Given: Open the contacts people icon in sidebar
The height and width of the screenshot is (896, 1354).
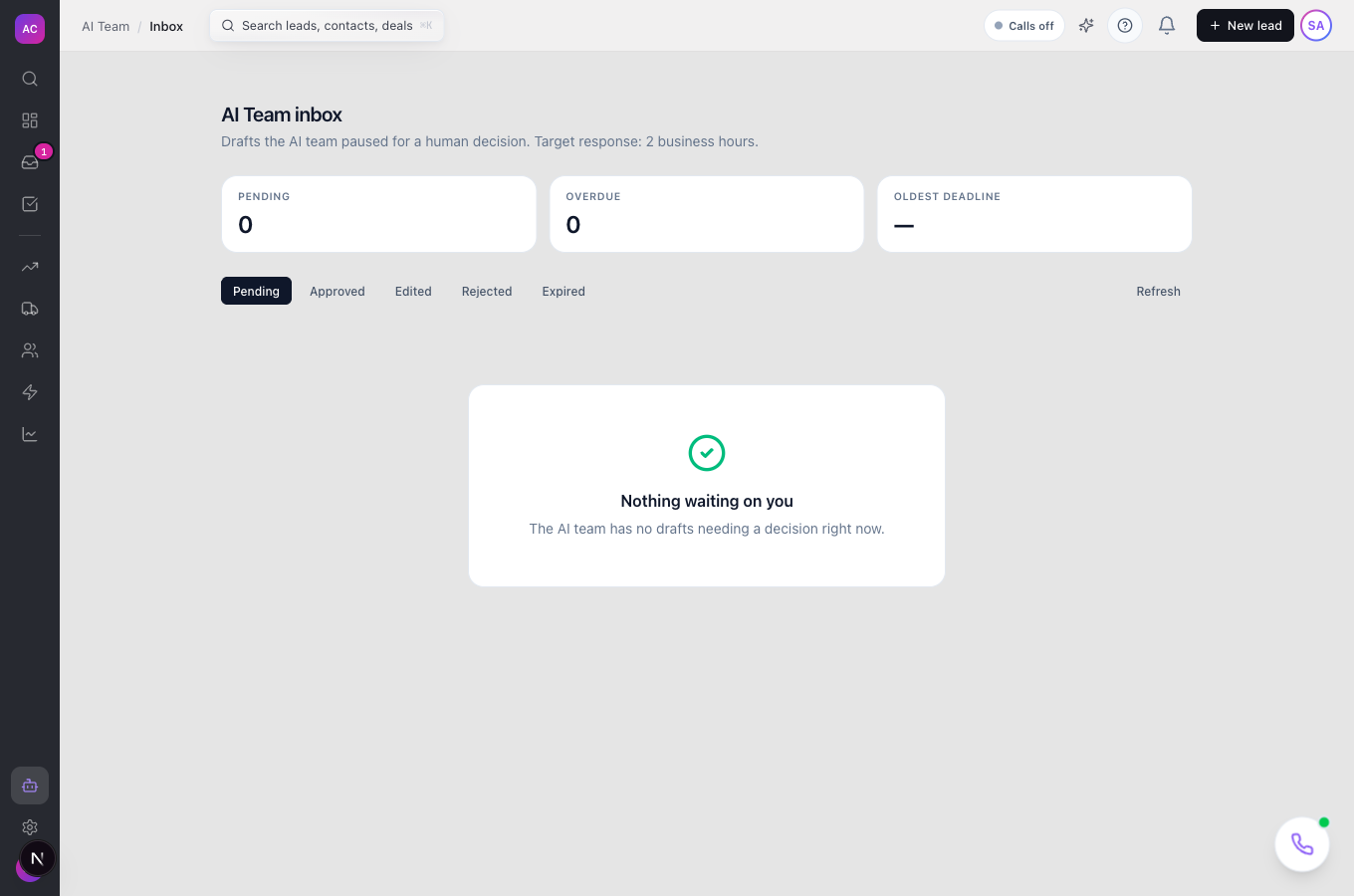Looking at the screenshot, I should (30, 350).
